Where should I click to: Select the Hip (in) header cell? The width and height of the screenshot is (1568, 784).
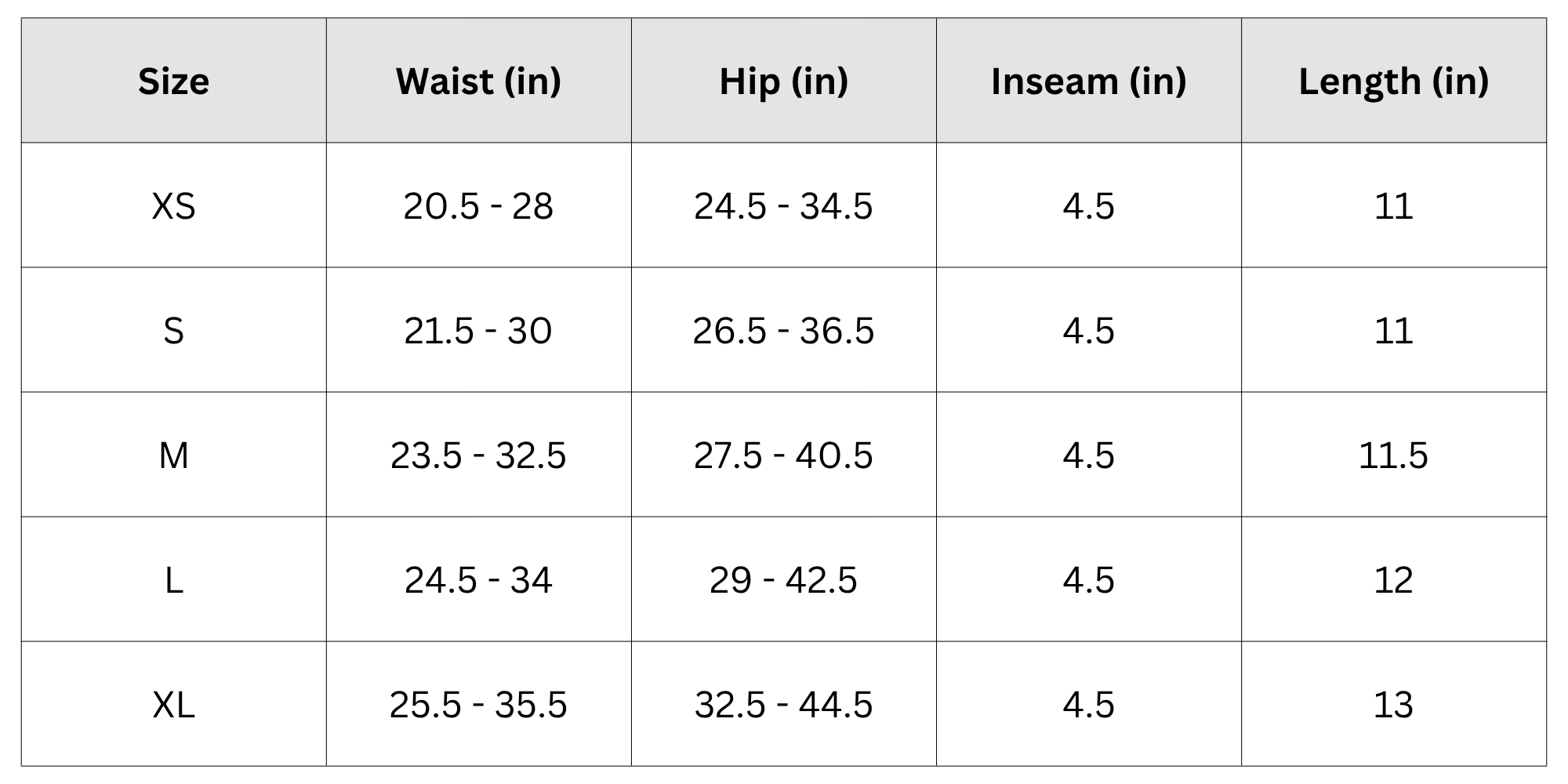783,81
